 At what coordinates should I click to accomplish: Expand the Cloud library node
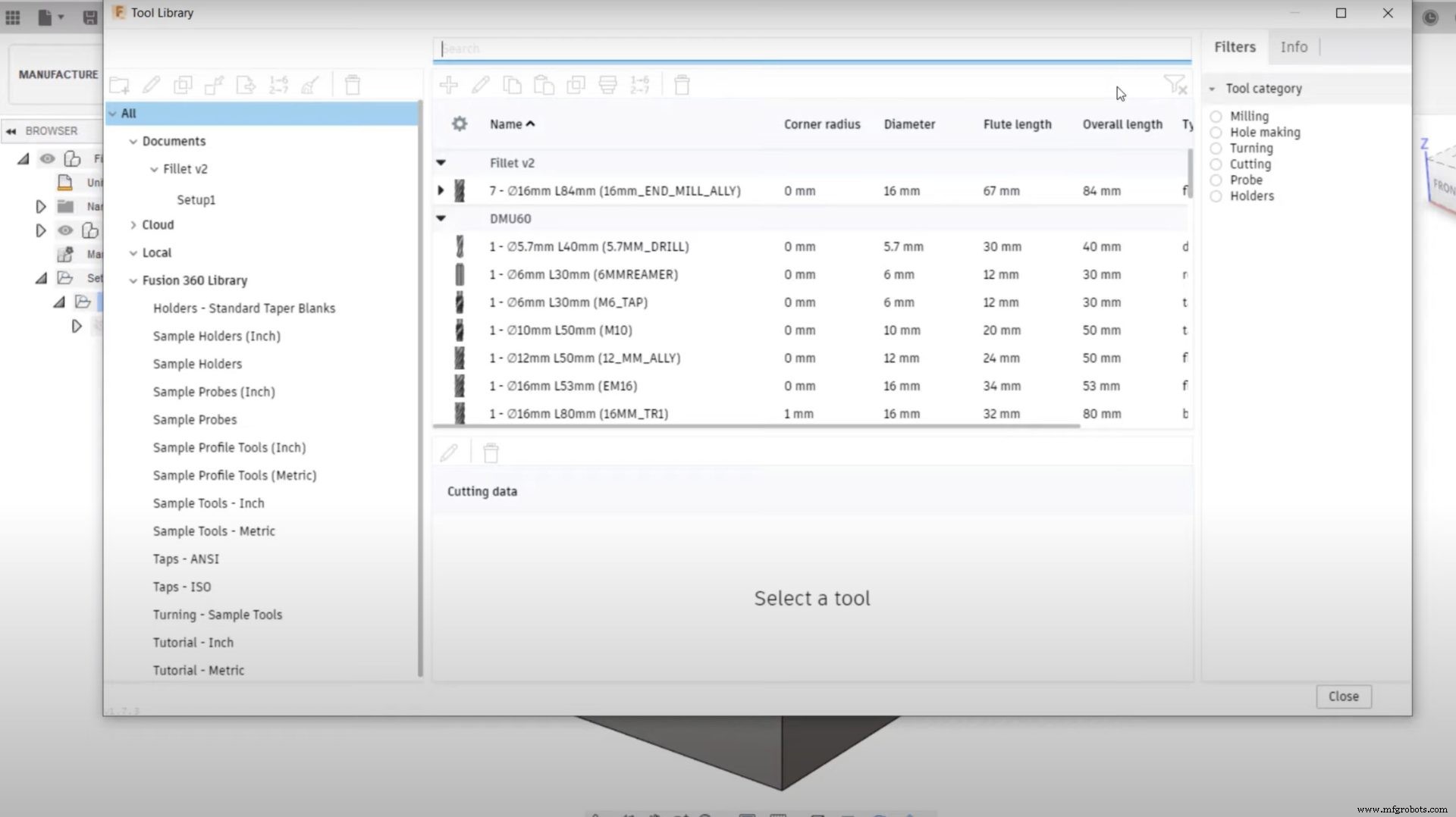pos(133,225)
